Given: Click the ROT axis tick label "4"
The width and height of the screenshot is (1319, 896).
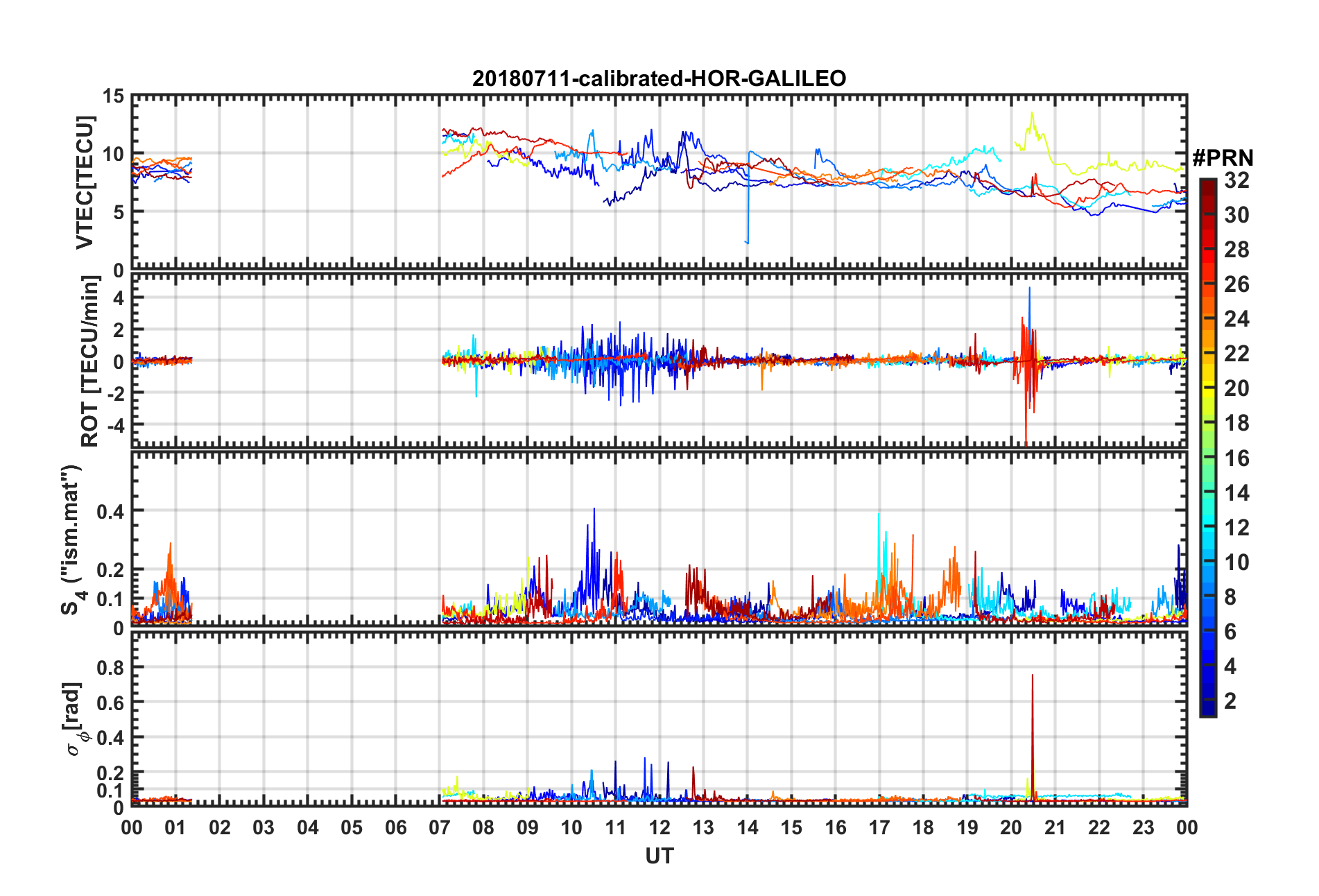Looking at the screenshot, I should coord(119,298).
